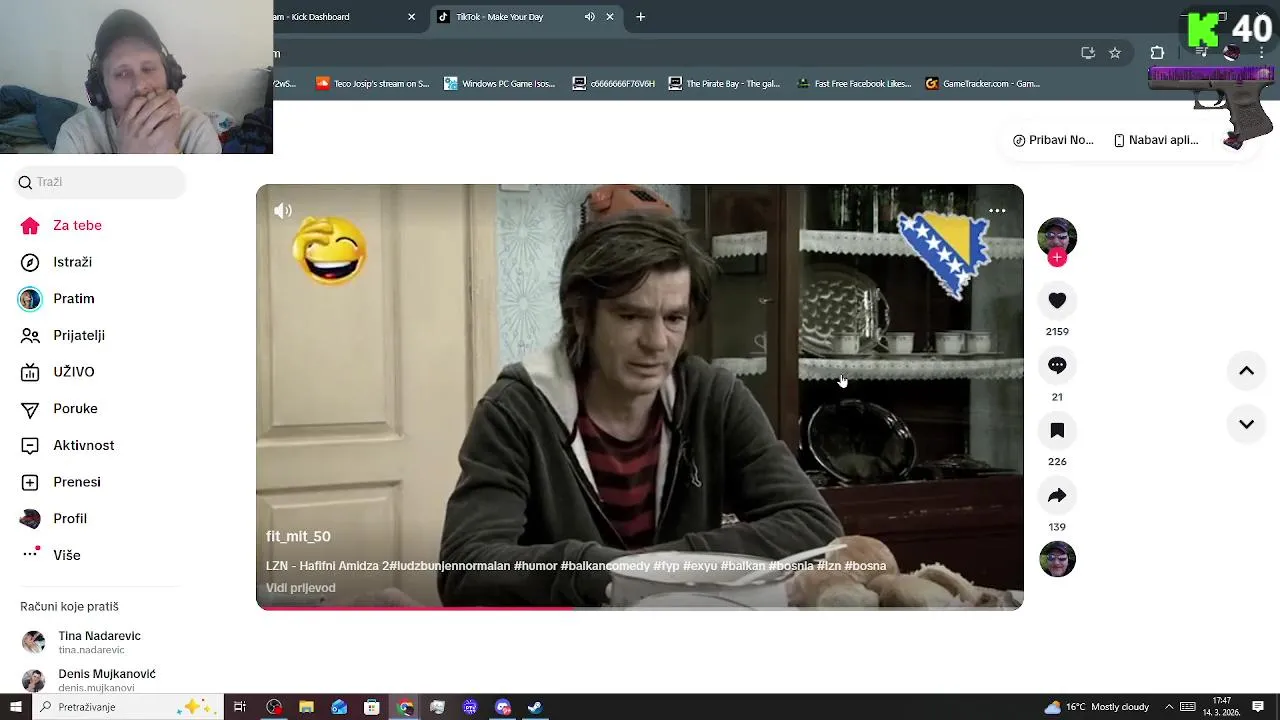Screen dimensions: 1280x720
Task: Click the #humor hashtag
Action: 535,566
